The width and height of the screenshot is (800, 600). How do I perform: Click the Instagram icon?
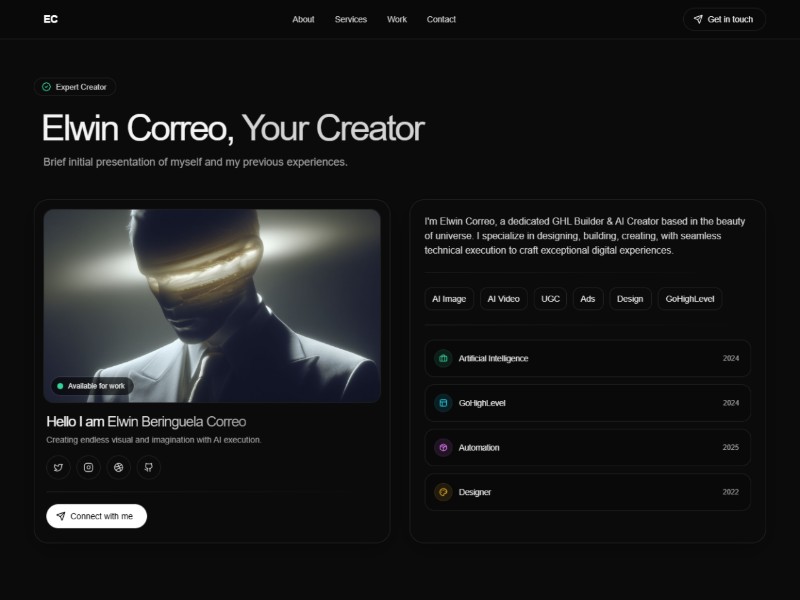[88, 467]
